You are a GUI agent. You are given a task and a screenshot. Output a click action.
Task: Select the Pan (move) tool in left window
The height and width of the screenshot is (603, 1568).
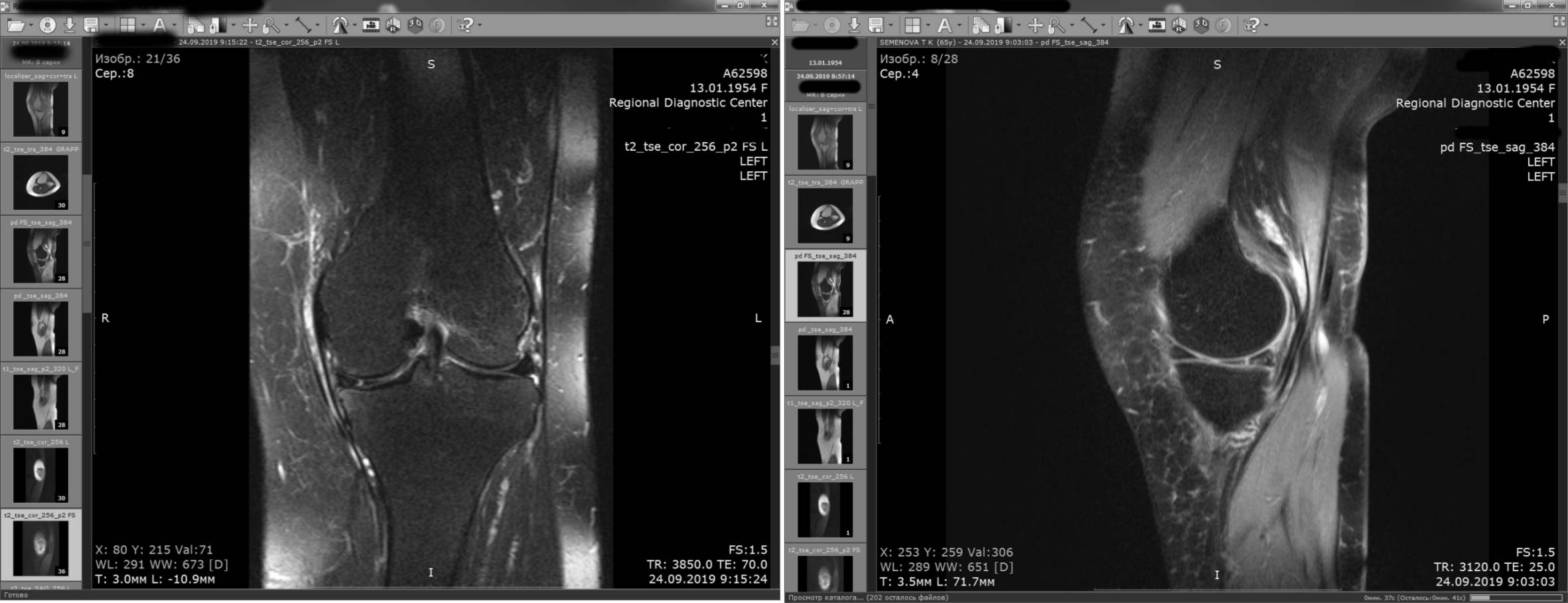249,25
